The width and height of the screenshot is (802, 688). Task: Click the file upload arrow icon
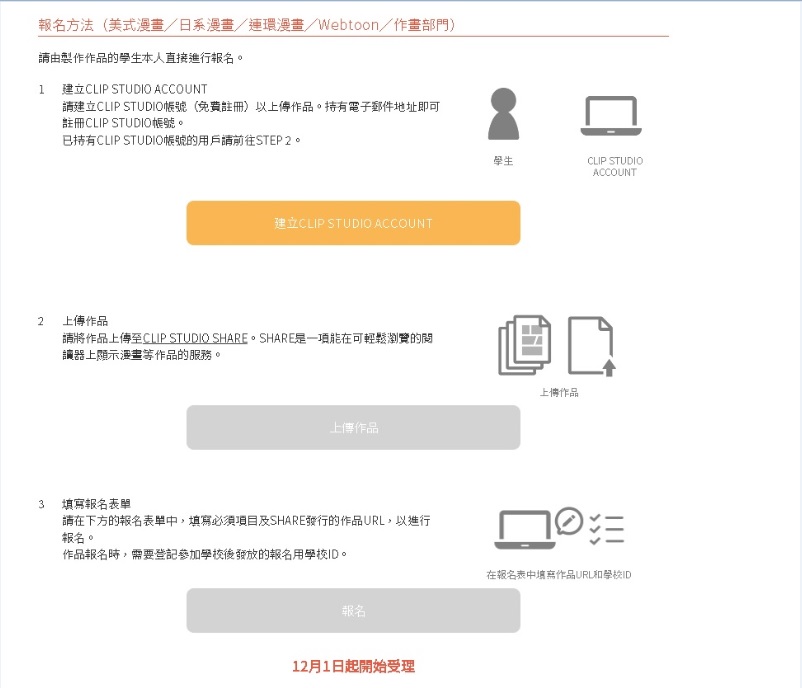click(x=592, y=346)
